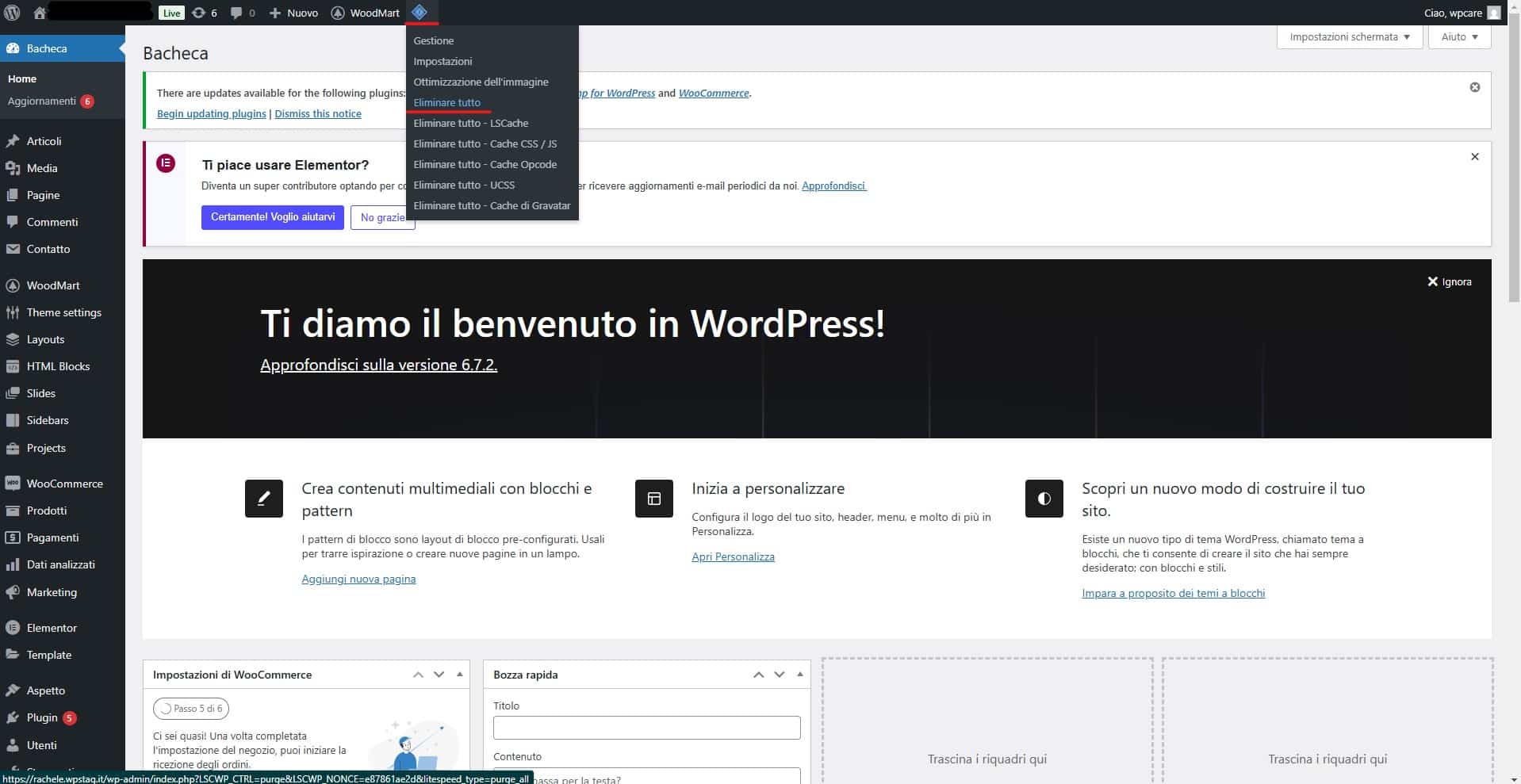Collapse the Bozza rapida widget
The width and height of the screenshot is (1521, 784).
[x=800, y=675]
